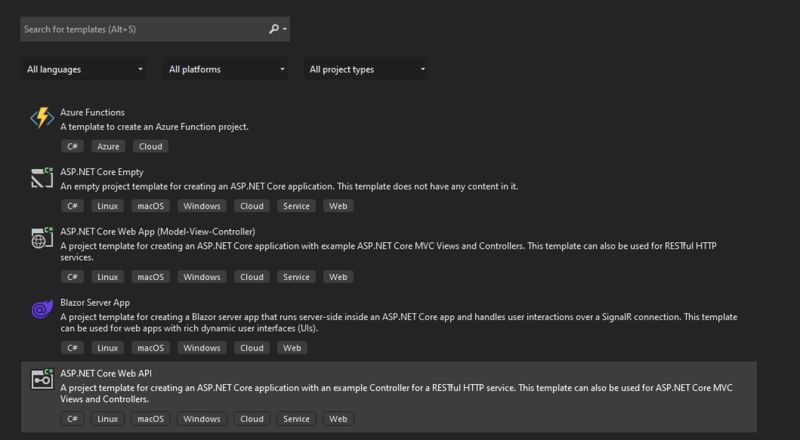This screenshot has height=440, width=800.
Task: Click the Azure Functions description text
Action: tap(155, 127)
